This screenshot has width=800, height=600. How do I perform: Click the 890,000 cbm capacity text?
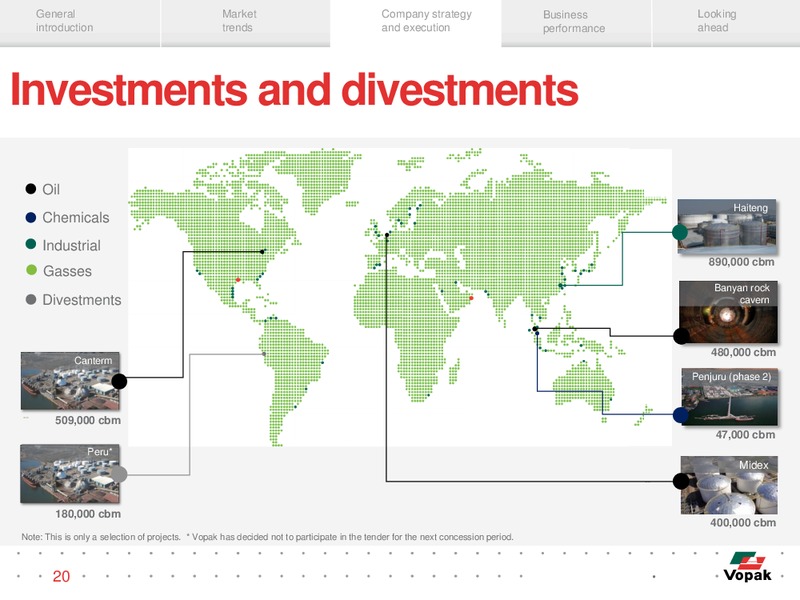pyautogui.click(x=741, y=262)
